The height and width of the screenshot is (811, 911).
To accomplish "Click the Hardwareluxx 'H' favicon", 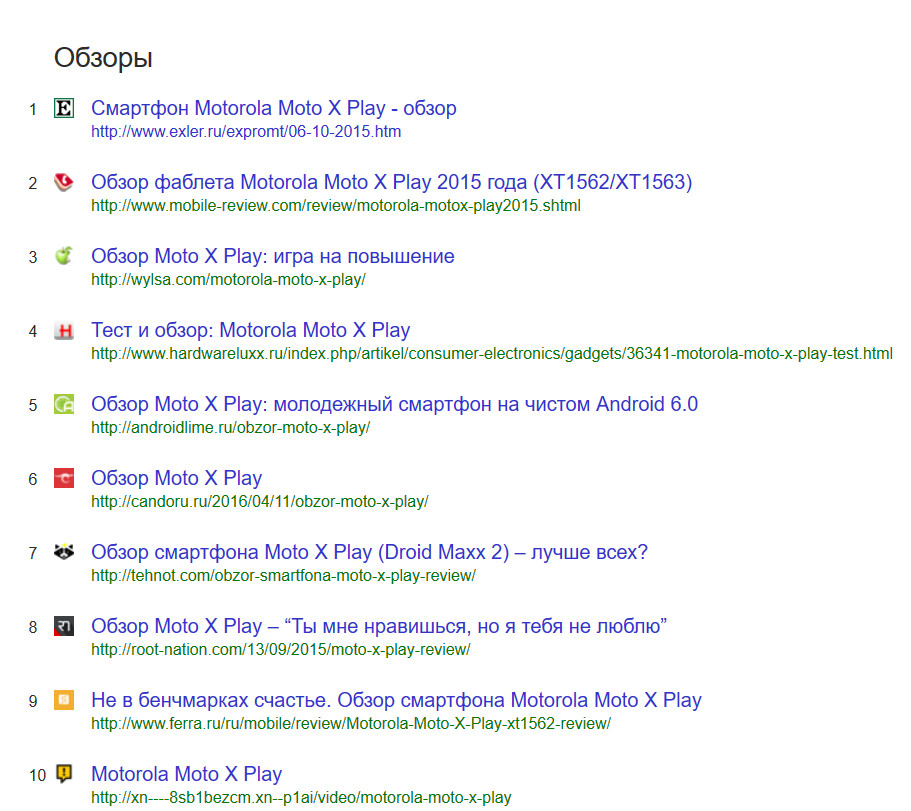I will (64, 331).
